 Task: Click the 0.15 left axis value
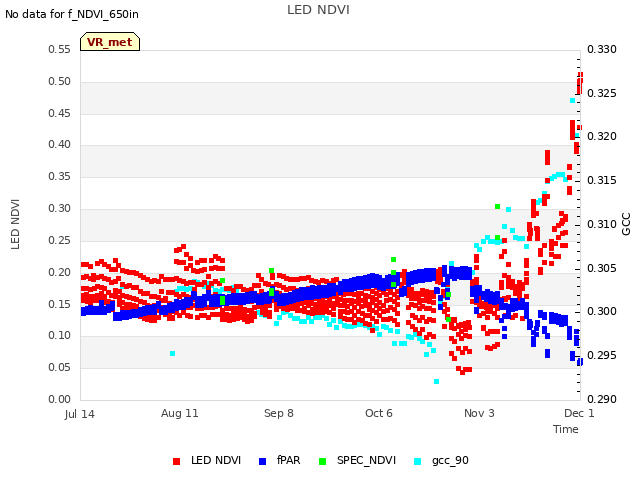(60, 304)
